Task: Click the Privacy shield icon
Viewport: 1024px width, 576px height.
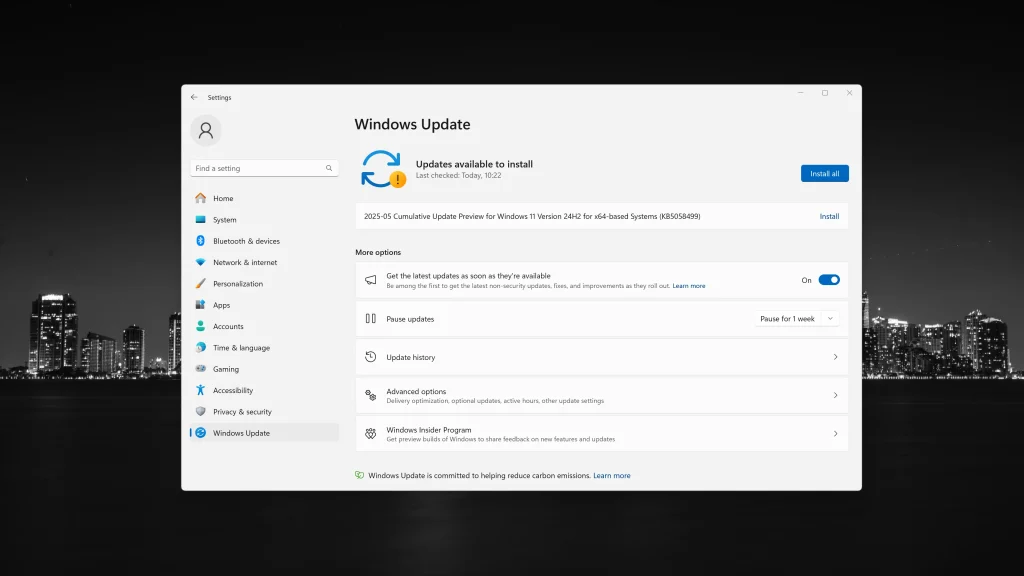Action: click(200, 411)
